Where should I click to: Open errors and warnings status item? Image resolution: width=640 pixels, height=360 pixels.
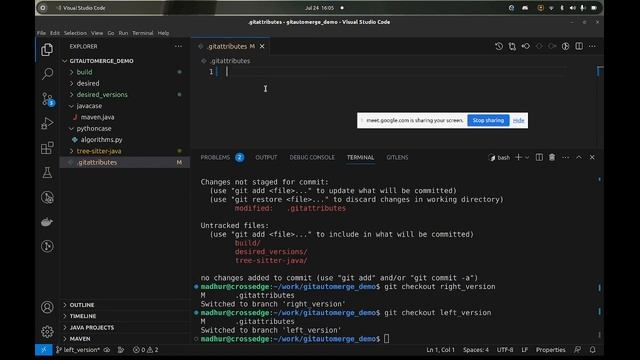tap(146, 350)
